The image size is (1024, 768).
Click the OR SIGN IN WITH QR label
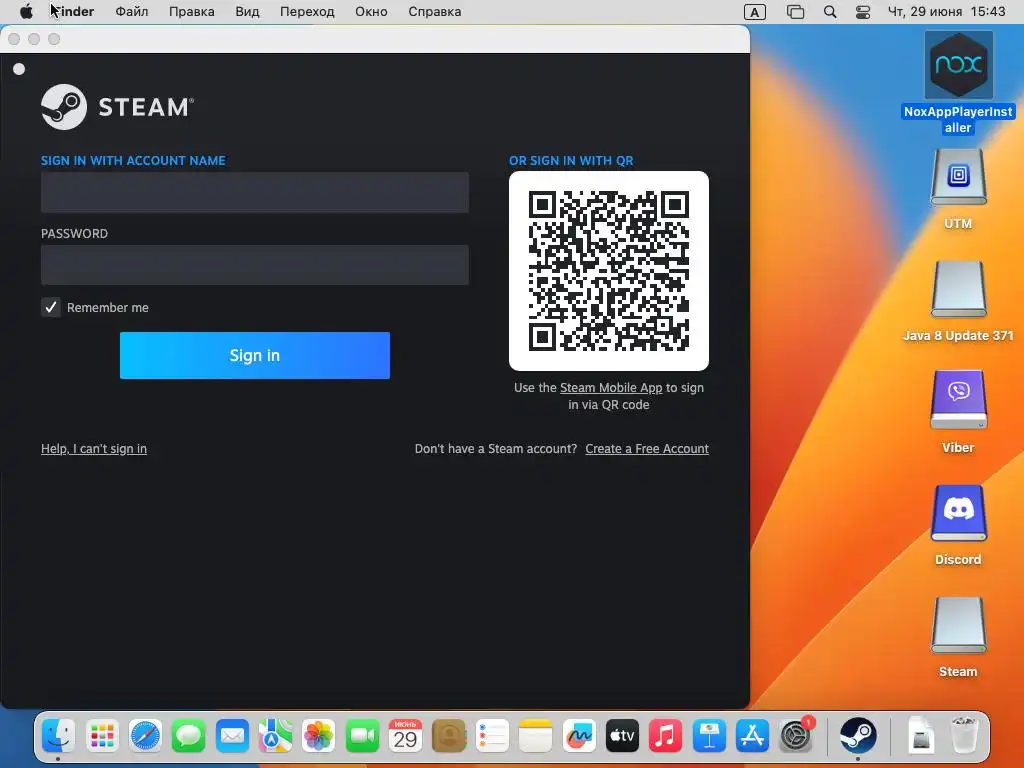tap(571, 161)
